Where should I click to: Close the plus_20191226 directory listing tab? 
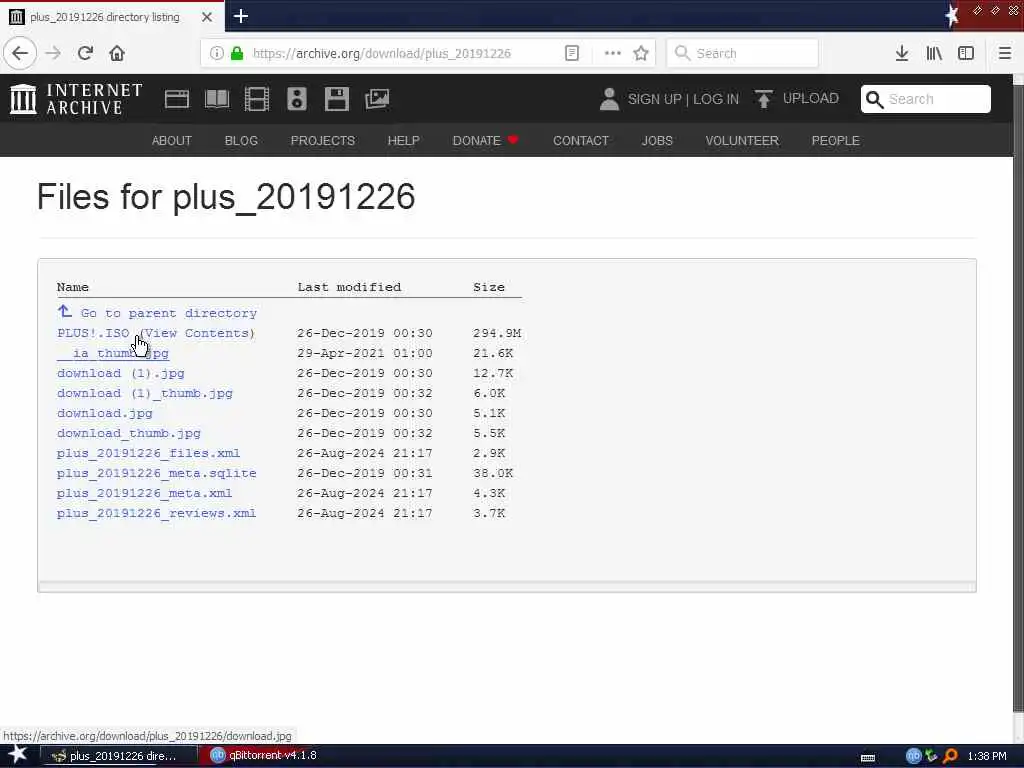pos(207,17)
